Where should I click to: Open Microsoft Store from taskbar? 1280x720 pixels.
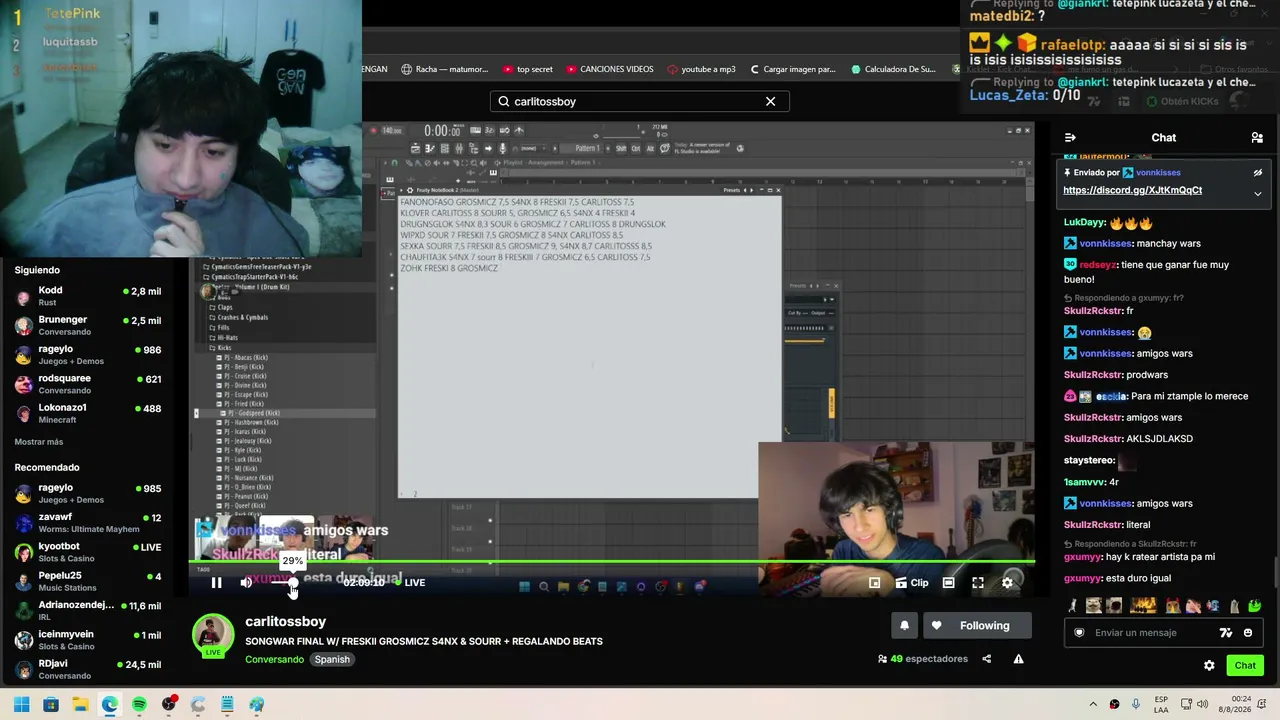[51, 704]
